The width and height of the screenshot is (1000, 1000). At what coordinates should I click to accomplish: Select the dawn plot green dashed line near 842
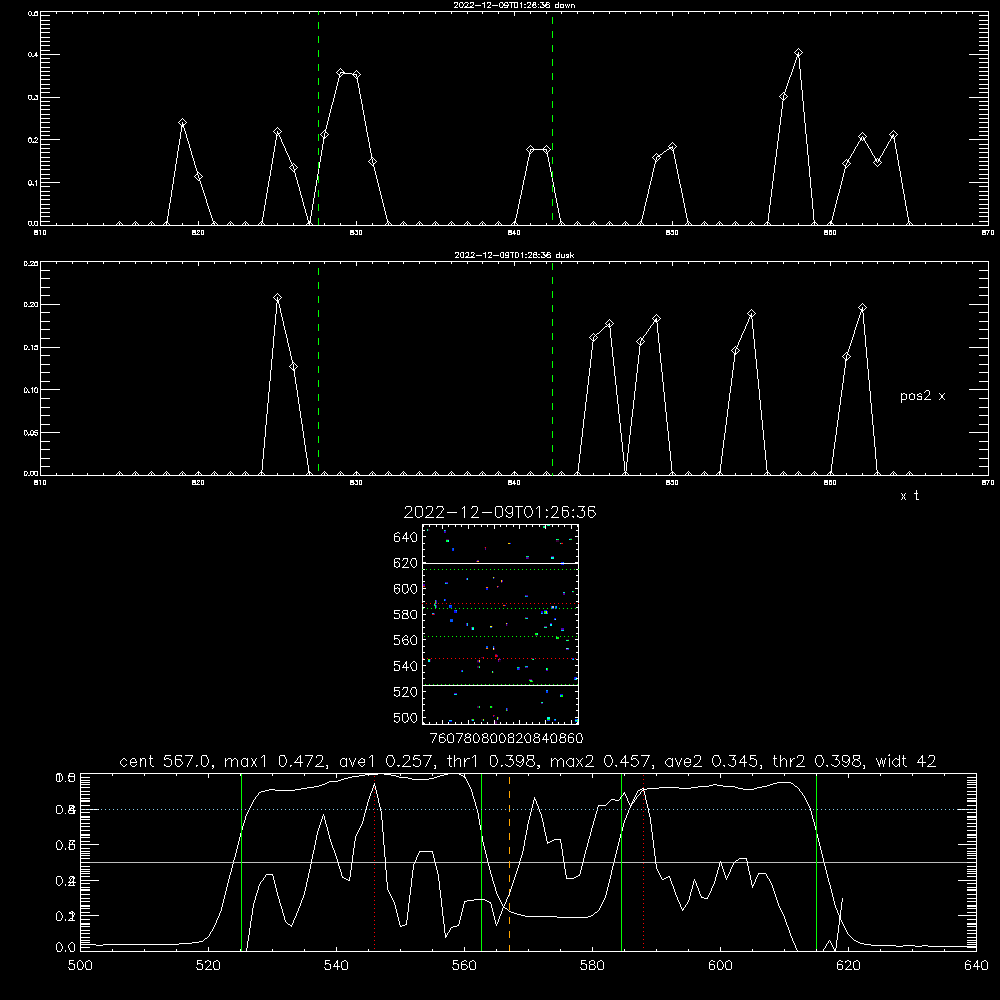(552, 118)
